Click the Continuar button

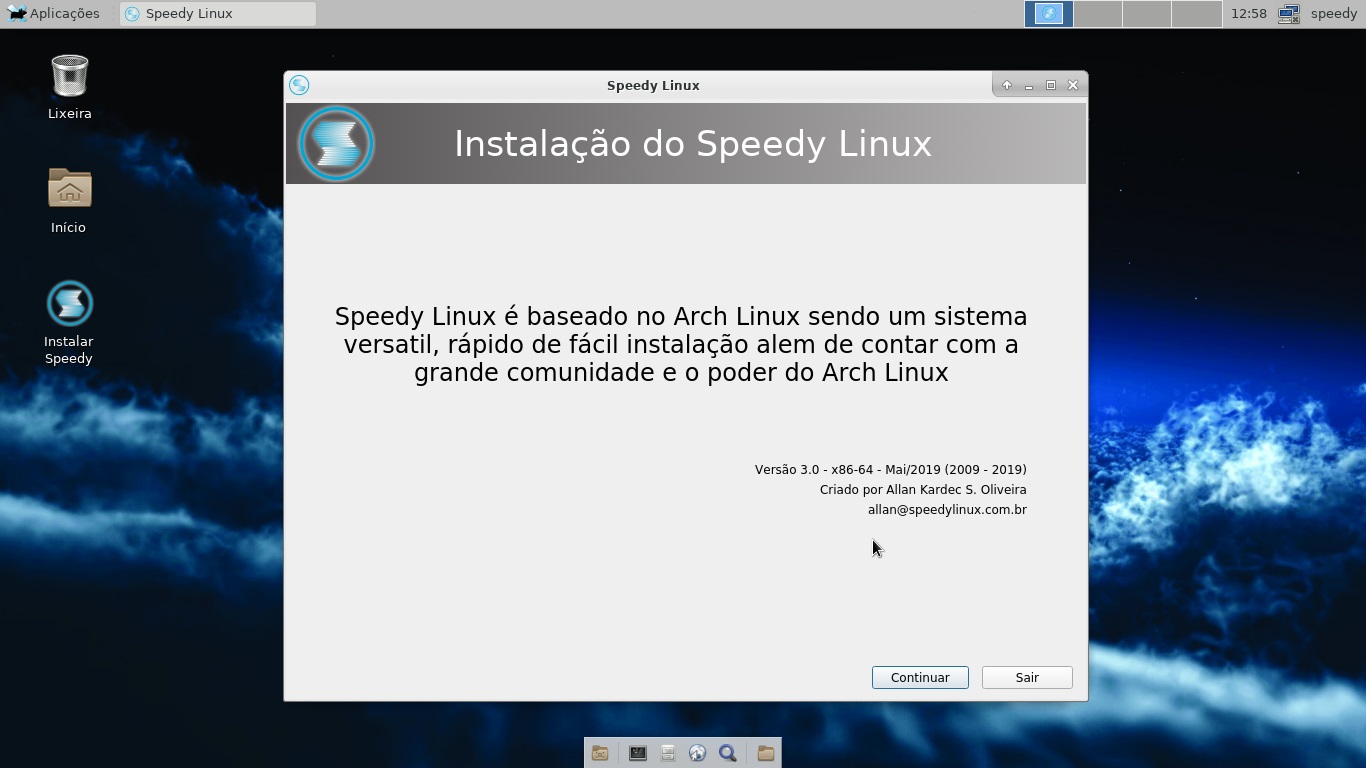(920, 677)
